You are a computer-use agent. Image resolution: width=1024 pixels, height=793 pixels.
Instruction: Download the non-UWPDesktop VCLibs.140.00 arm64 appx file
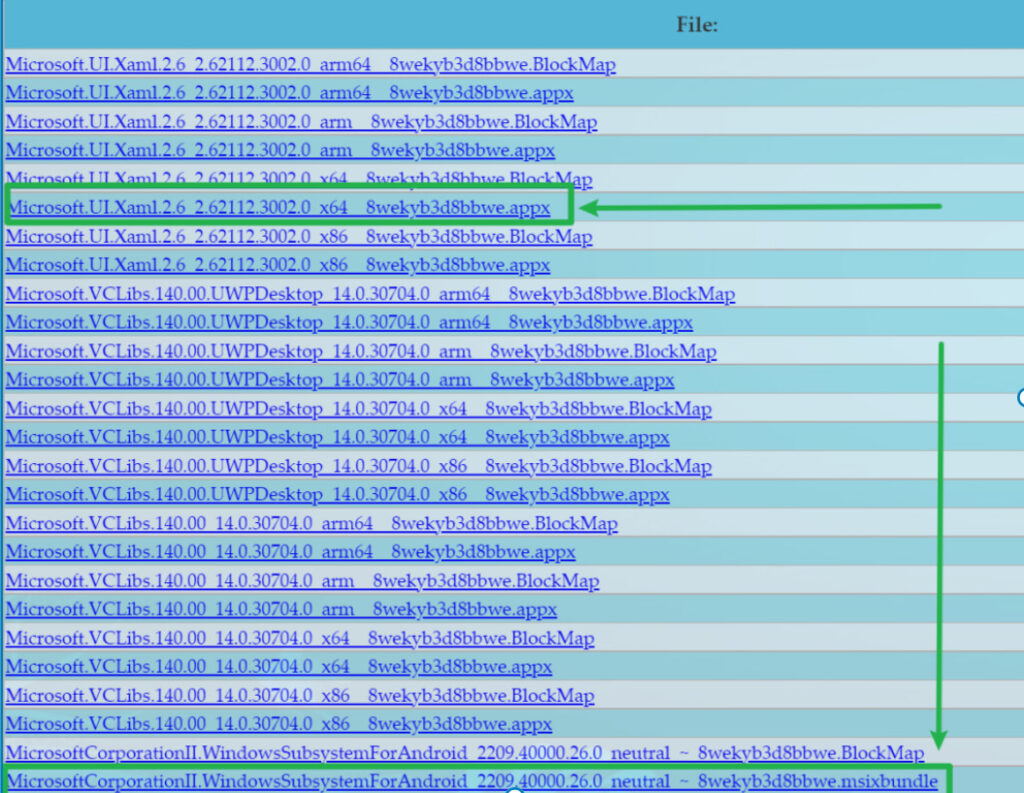(x=291, y=552)
